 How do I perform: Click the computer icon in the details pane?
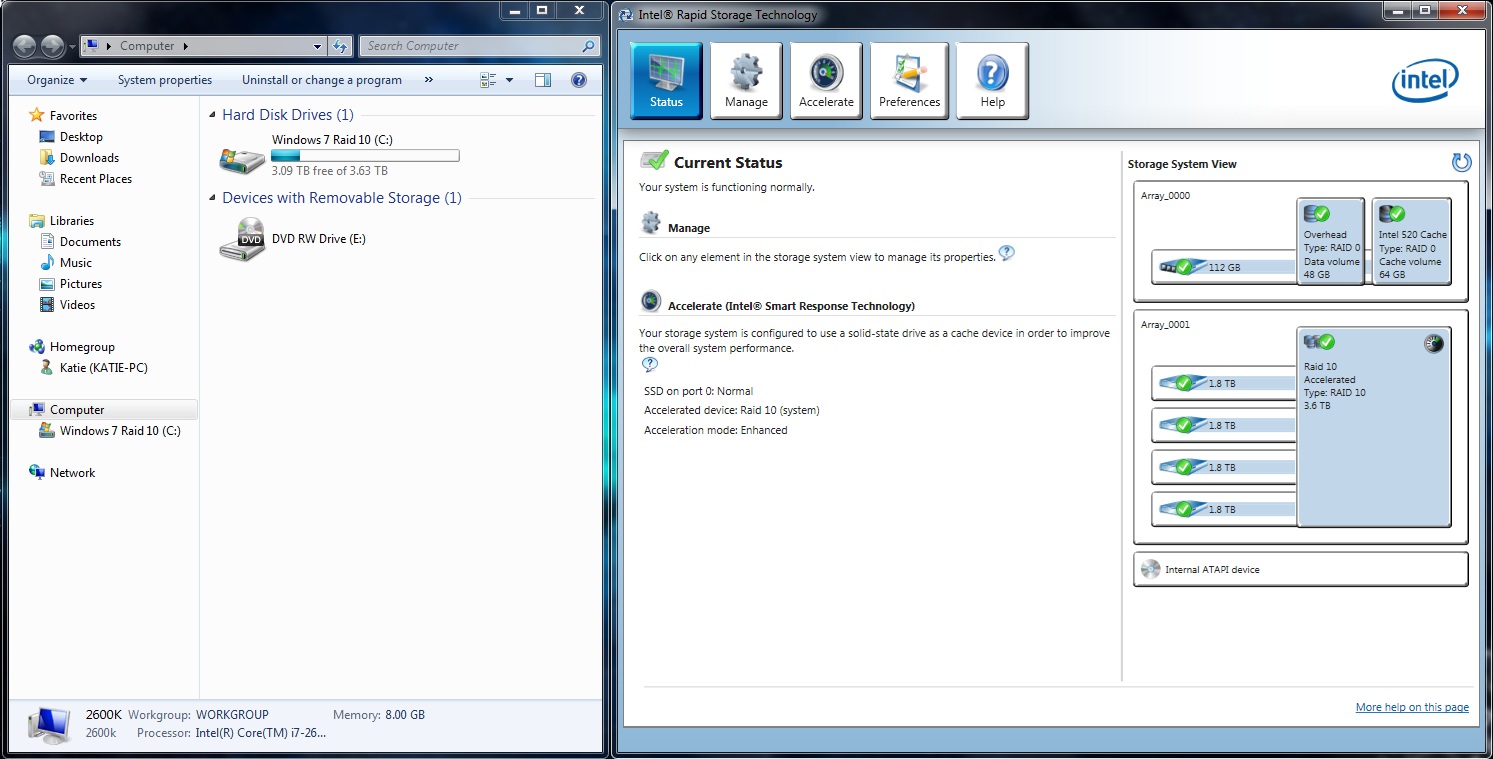coord(49,724)
